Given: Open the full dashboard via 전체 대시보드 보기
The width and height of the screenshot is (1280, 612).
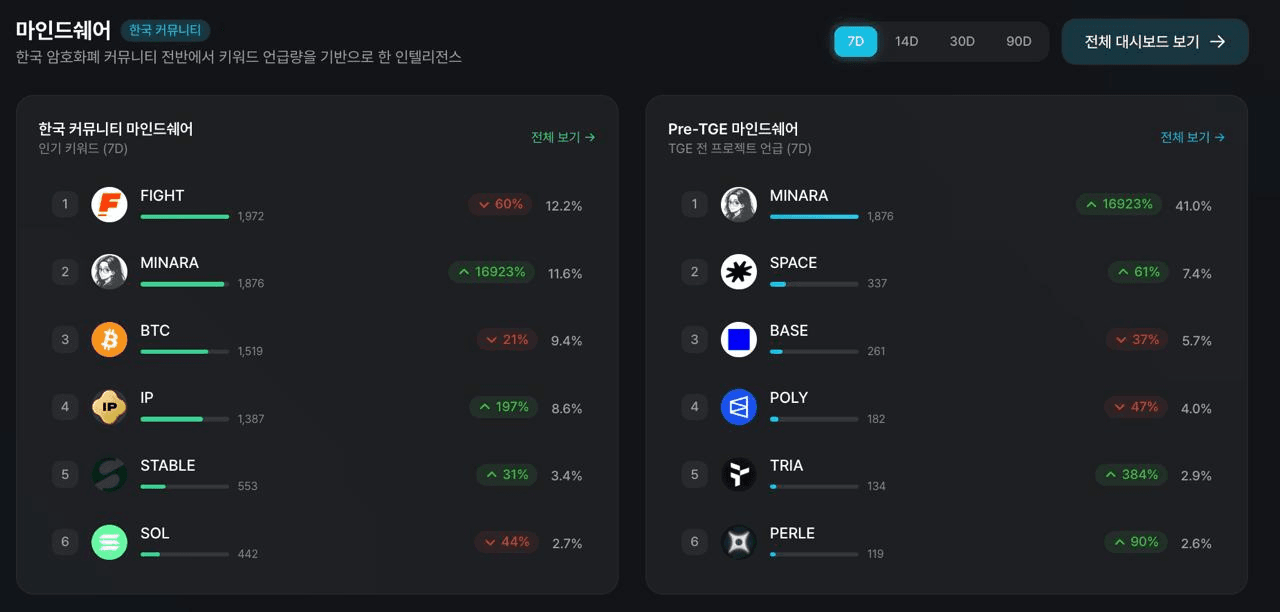Looking at the screenshot, I should pyautogui.click(x=1154, y=42).
